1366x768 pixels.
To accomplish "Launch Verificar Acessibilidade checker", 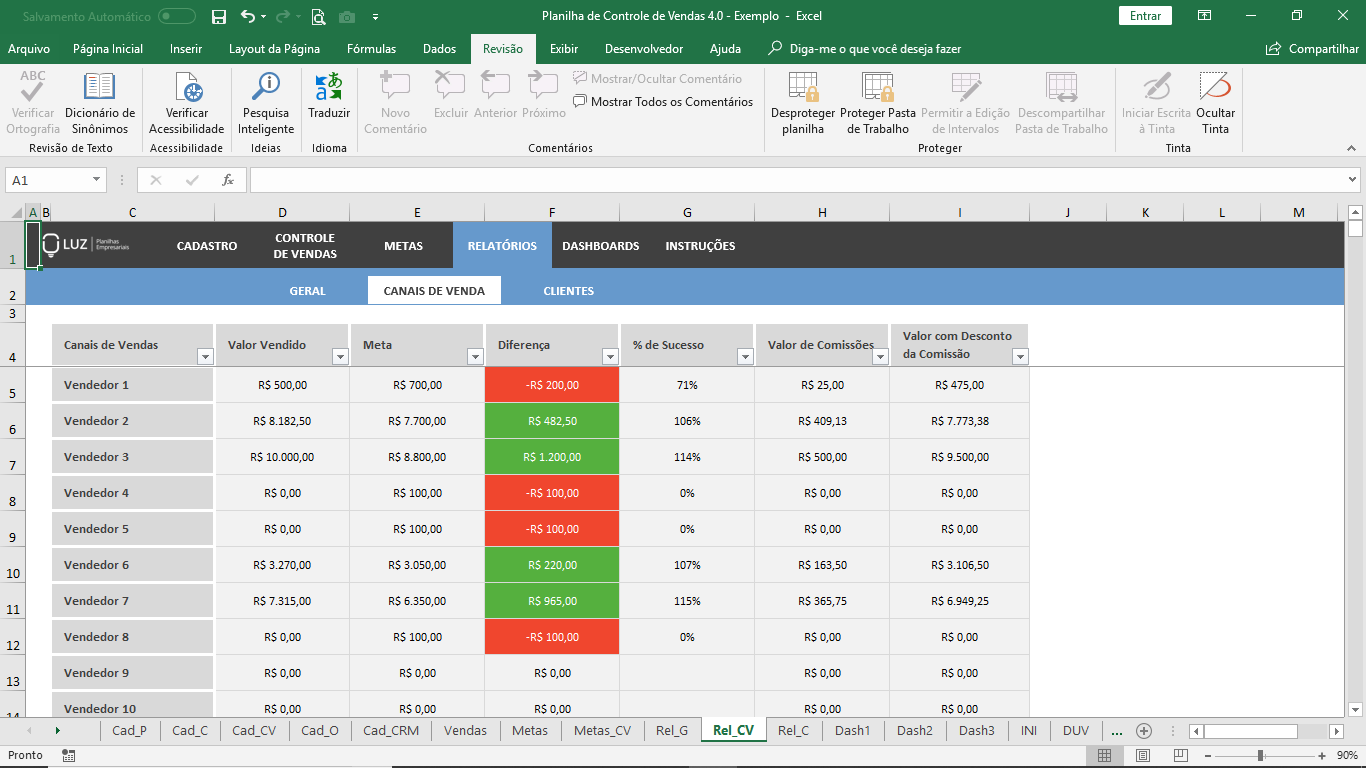I will coord(187,102).
